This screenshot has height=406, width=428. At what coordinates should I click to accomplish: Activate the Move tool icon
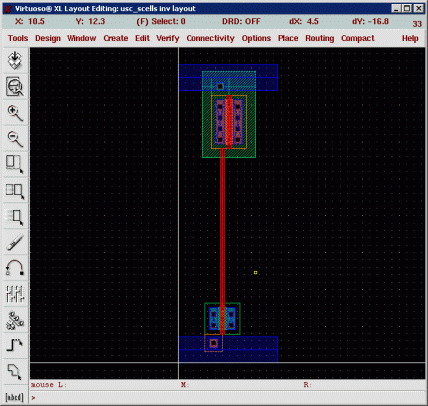coord(15,217)
